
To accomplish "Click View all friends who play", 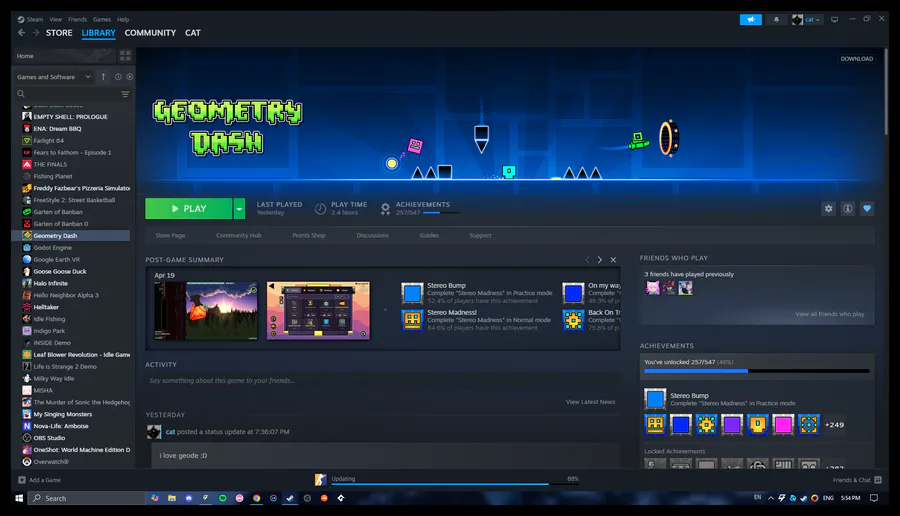I will [x=829, y=314].
